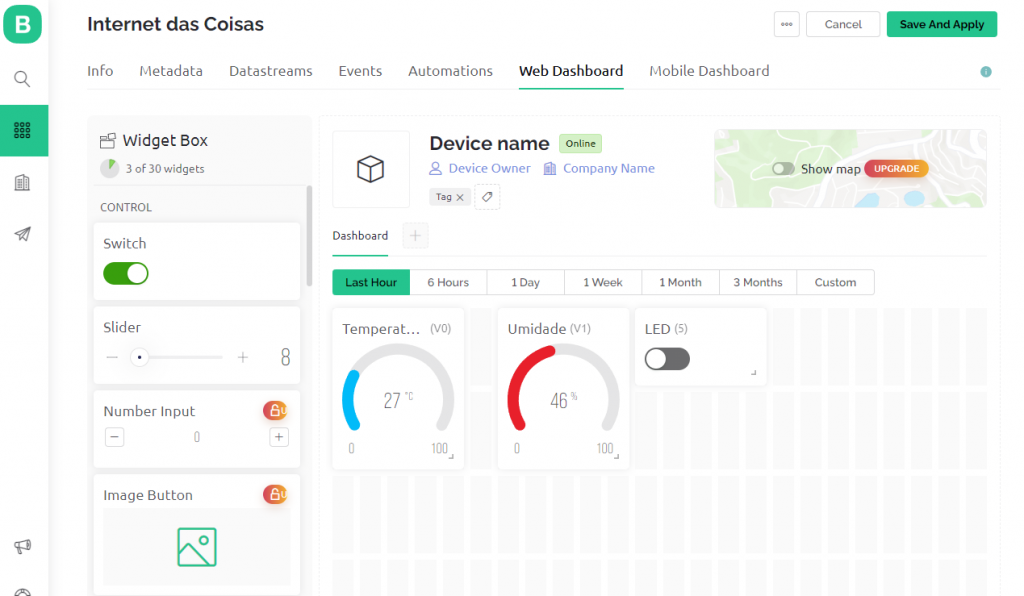Click the Device Owner person icon
Viewport: 1024px width, 596px height.
coord(435,168)
